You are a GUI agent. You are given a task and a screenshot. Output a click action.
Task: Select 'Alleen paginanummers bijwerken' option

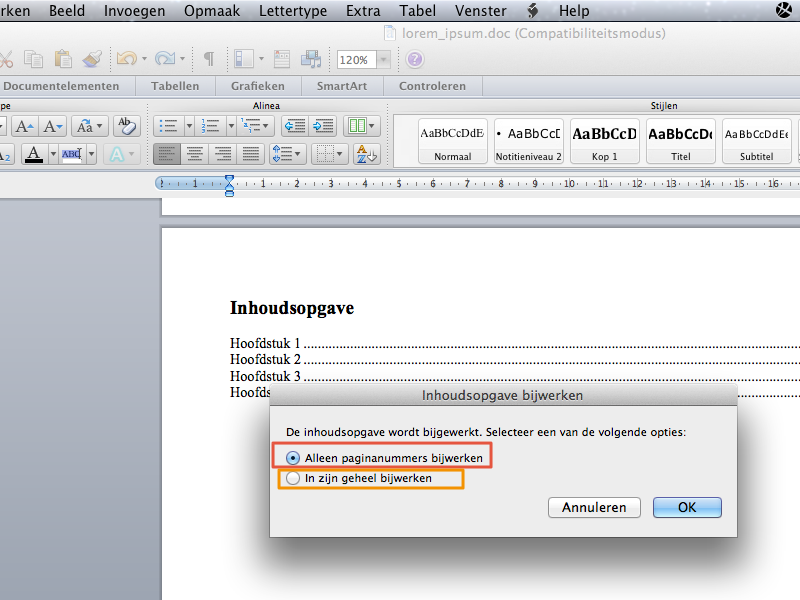384,458
